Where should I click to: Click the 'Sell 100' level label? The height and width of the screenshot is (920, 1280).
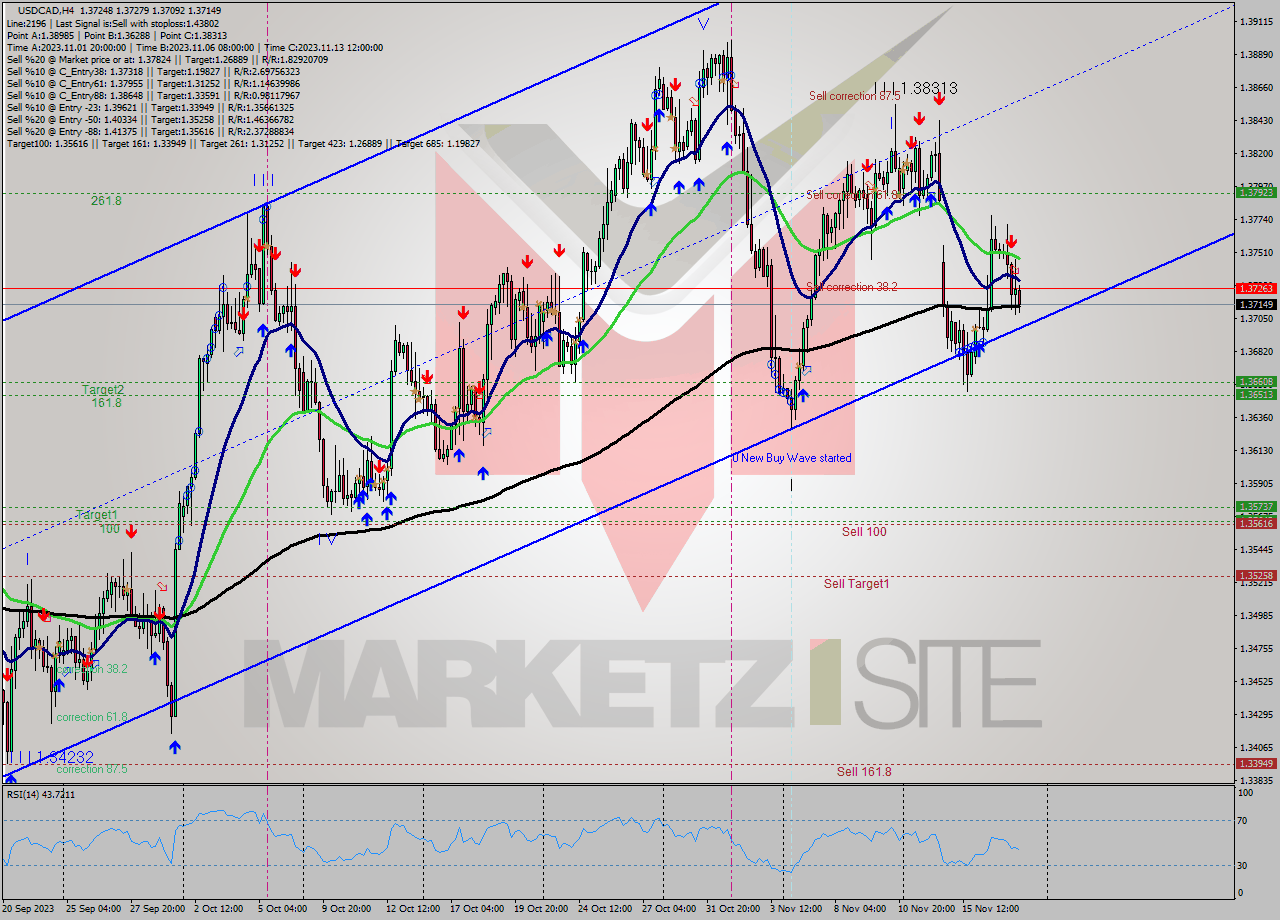tap(864, 532)
